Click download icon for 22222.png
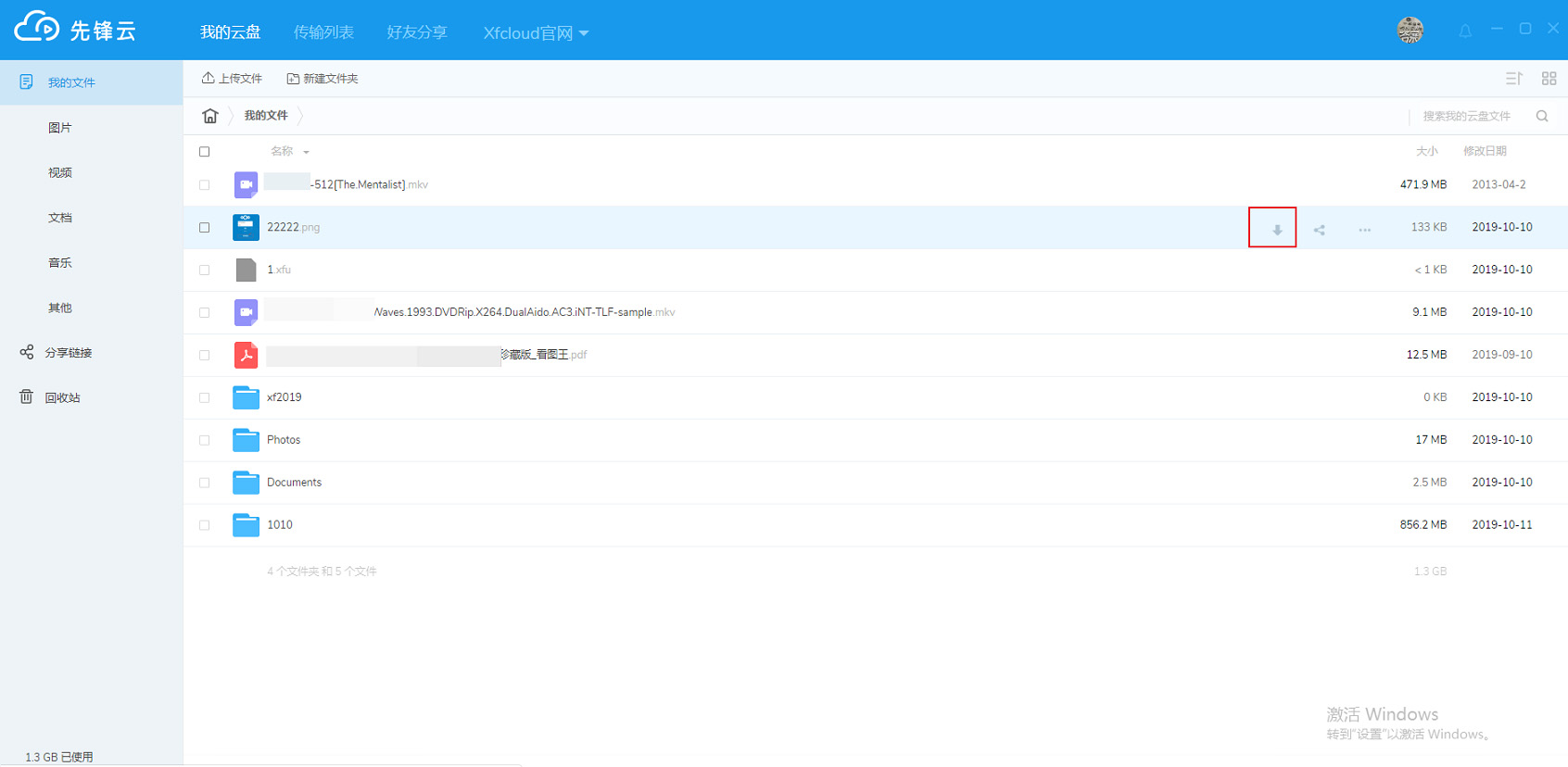This screenshot has width=1568, height=767. pyautogui.click(x=1276, y=229)
